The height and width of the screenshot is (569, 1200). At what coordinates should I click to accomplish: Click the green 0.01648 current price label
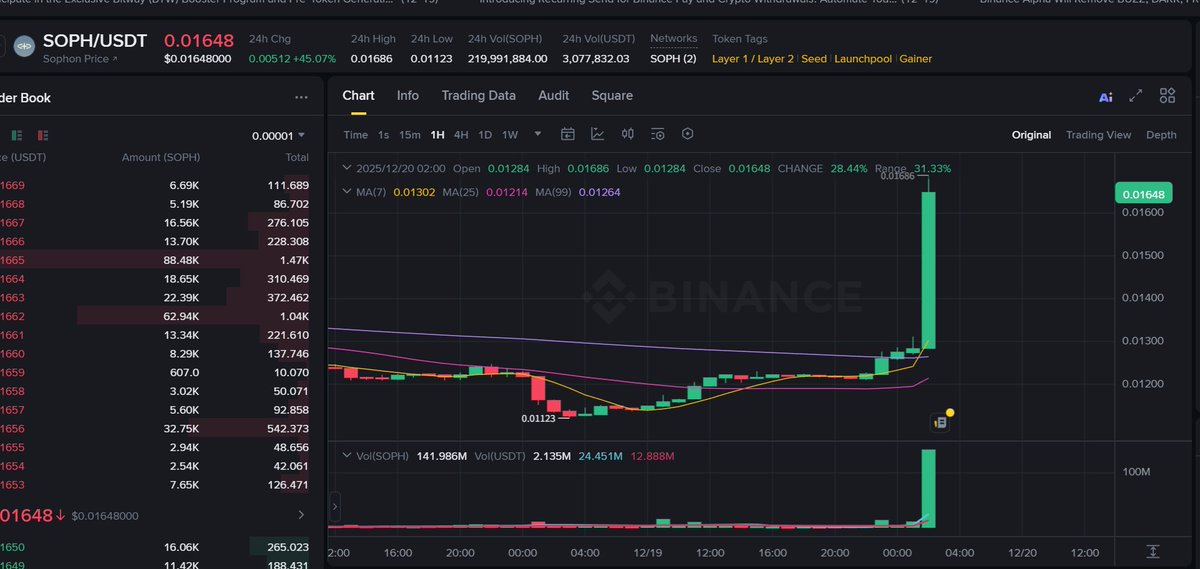point(1144,193)
